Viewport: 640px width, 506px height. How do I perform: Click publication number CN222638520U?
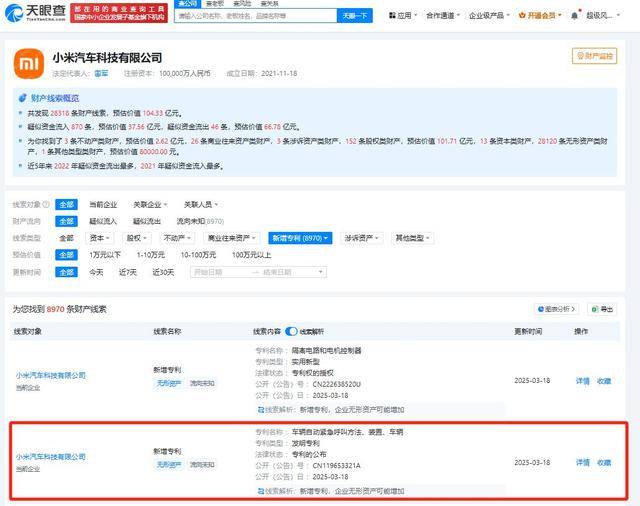pyautogui.click(x=337, y=384)
